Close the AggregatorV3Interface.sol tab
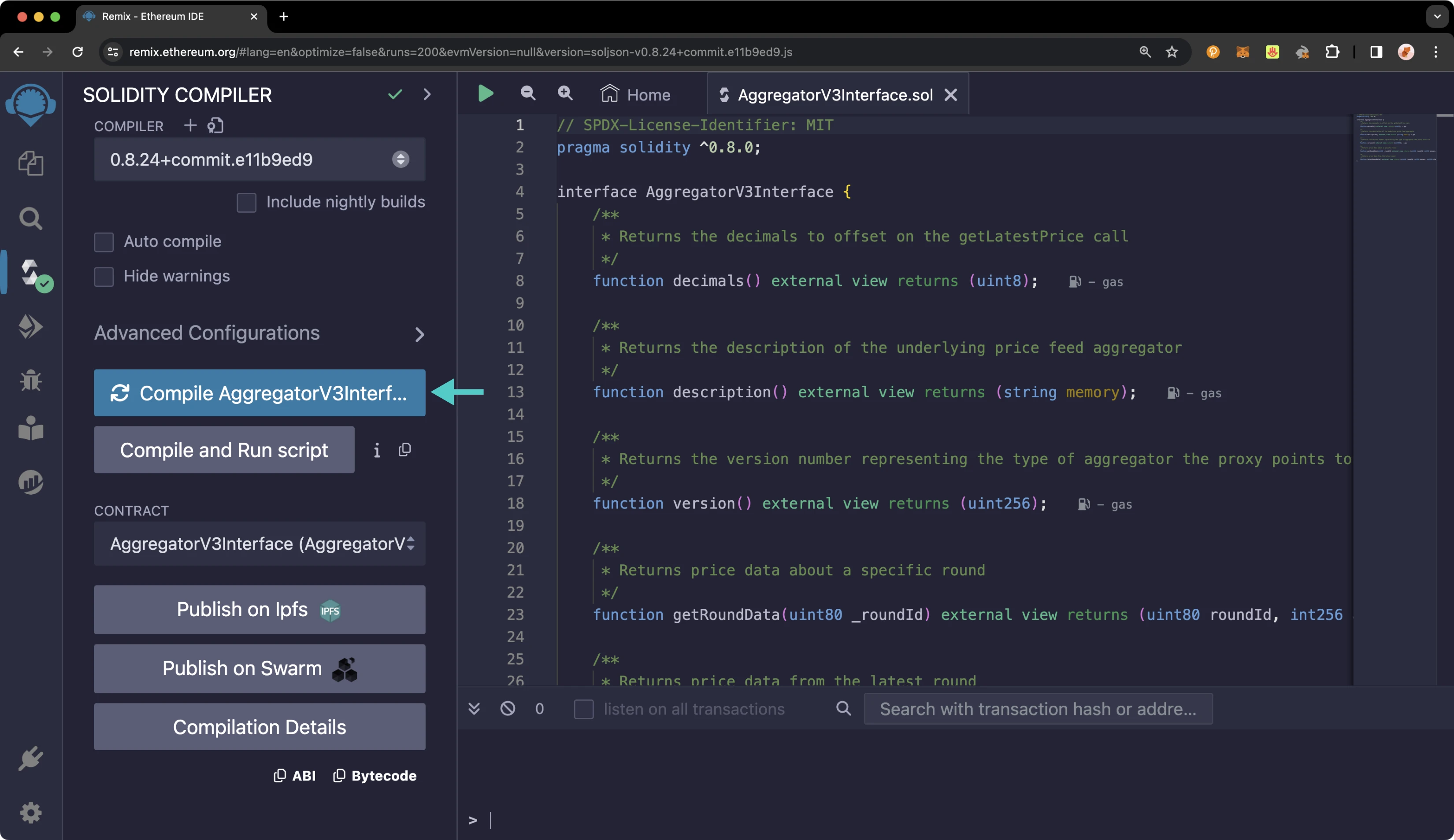The image size is (1454, 840). pos(951,95)
